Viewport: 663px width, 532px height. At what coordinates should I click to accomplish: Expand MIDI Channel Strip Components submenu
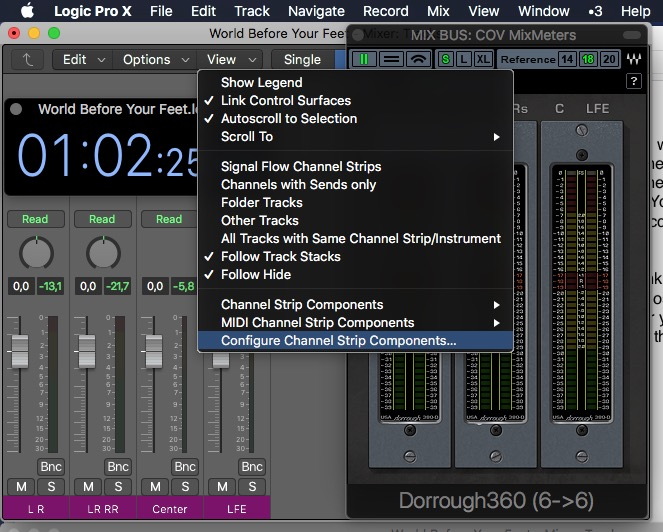coord(355,323)
